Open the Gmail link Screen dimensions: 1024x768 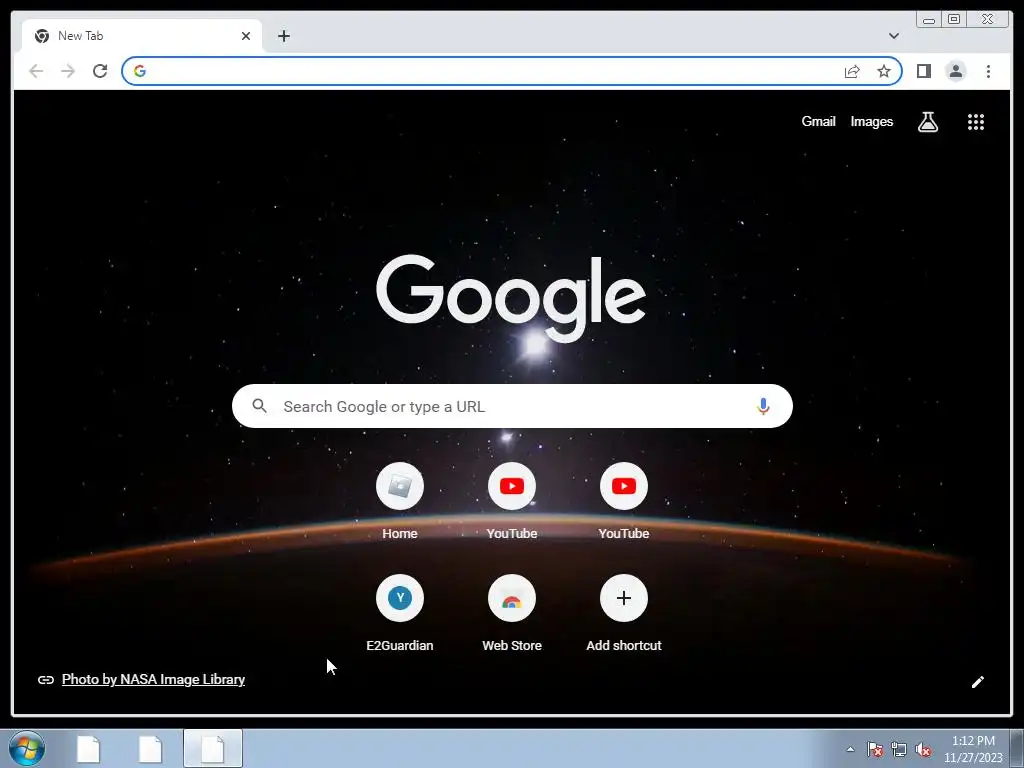click(818, 121)
